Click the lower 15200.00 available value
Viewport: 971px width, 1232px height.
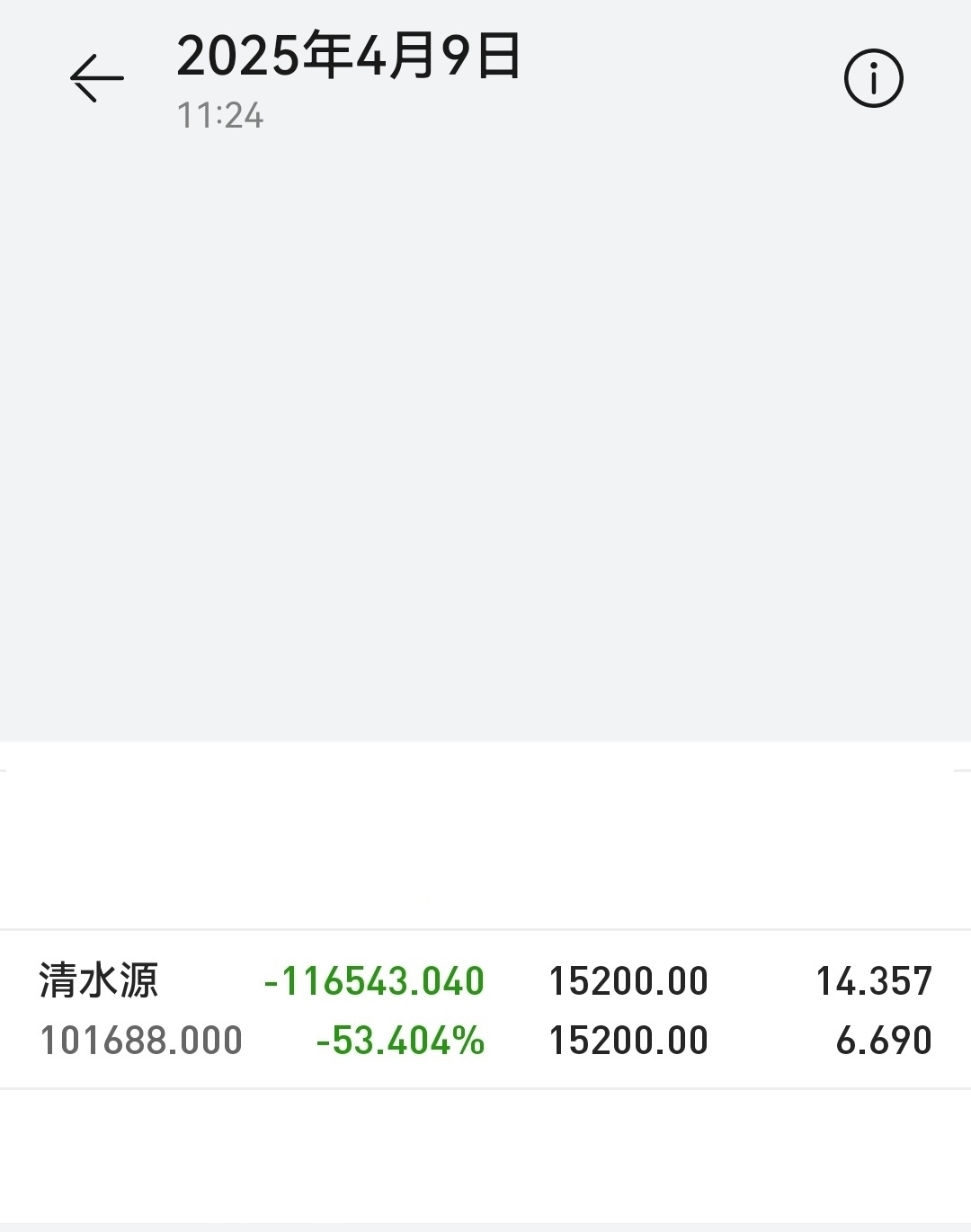(x=628, y=1041)
